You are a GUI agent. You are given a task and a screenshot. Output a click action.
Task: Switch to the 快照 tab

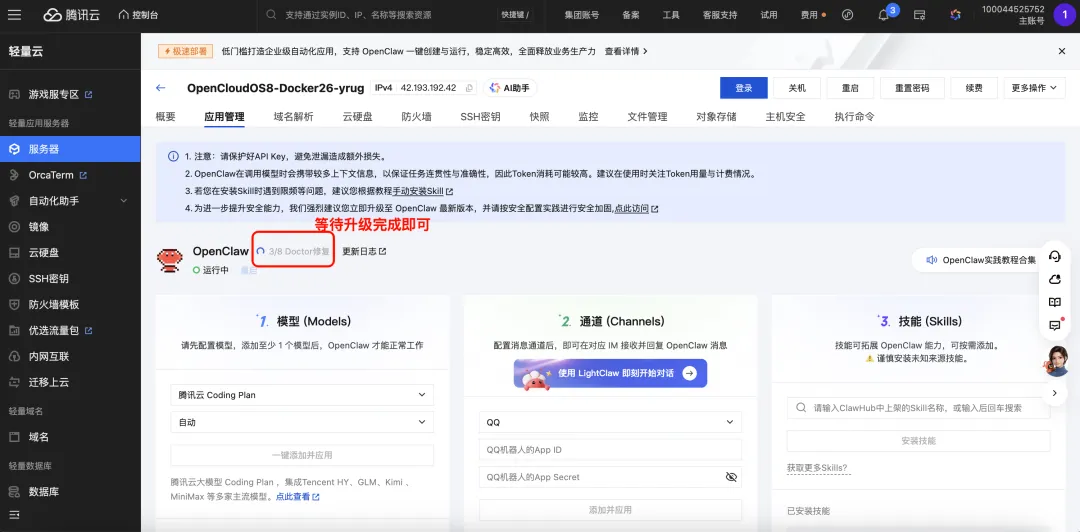(x=539, y=117)
